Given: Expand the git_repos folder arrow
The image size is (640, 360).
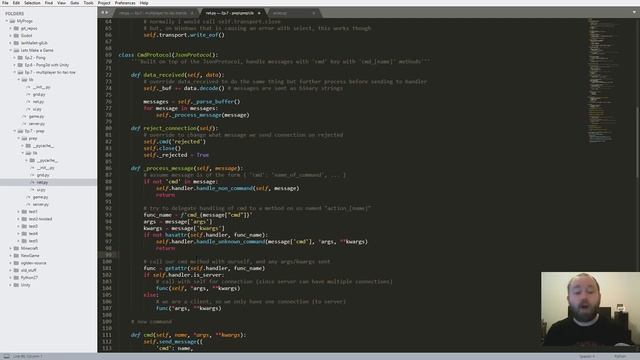Looking at the screenshot, I should [x=11, y=28].
